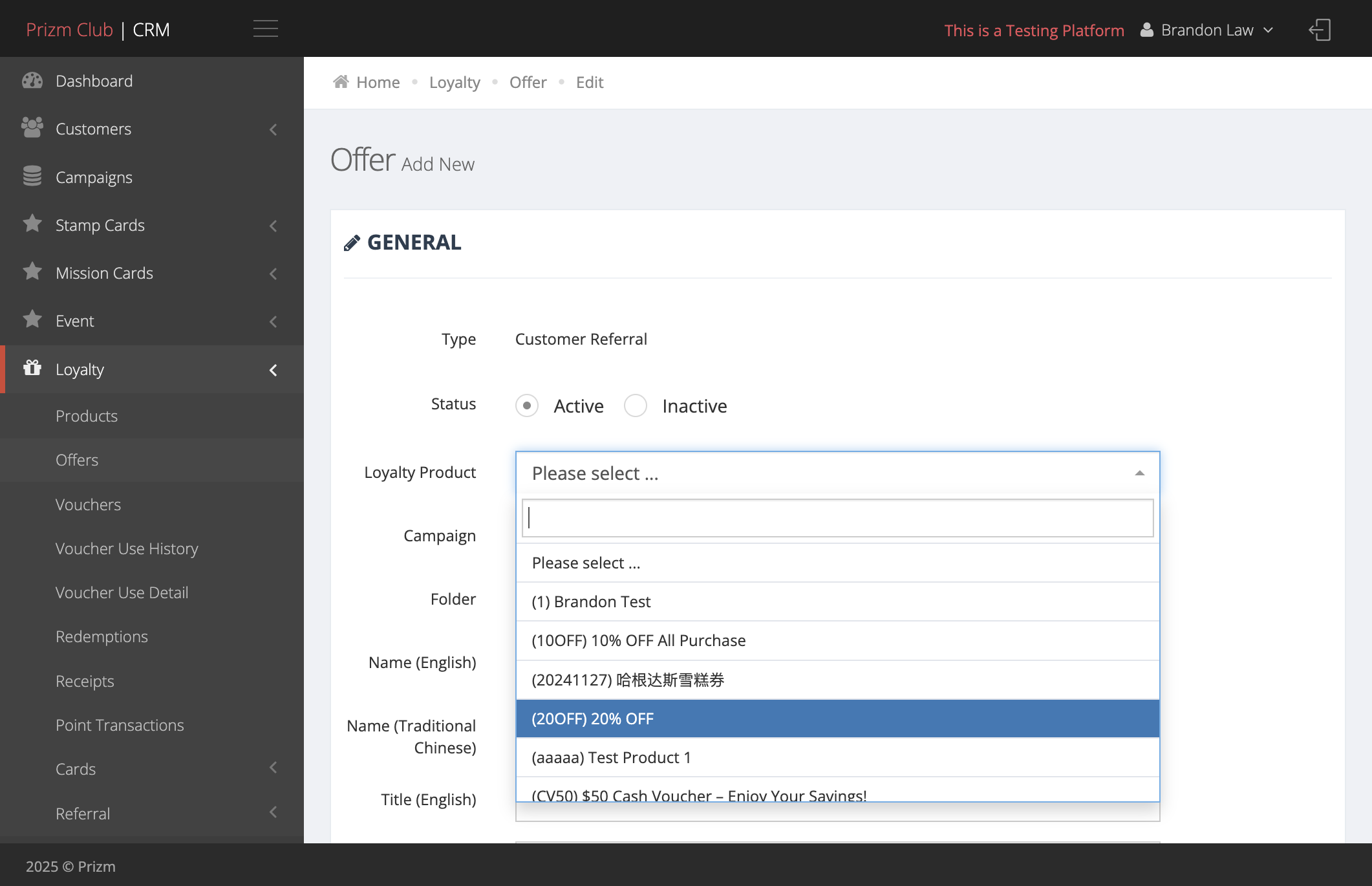Screen dimensions: 1372x886
Task: Select the Inactive status radio button
Action: pos(636,405)
